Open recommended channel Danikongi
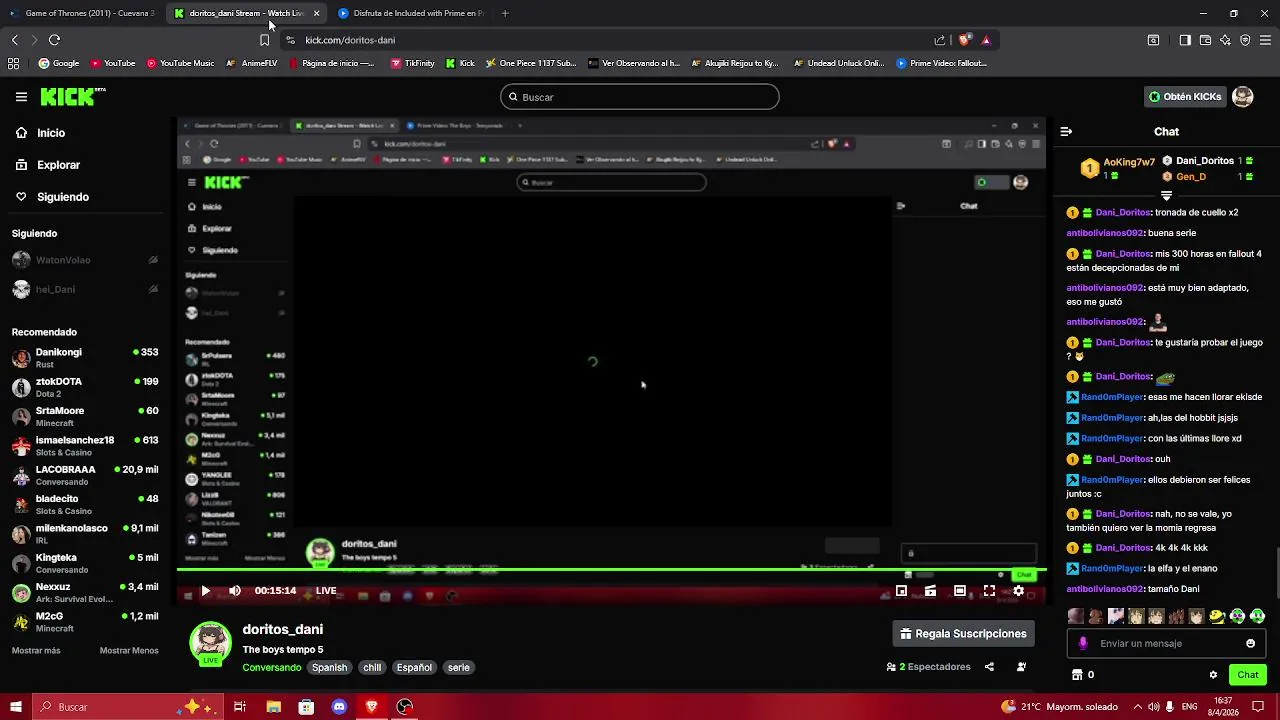This screenshot has width=1280, height=720. pos(85,358)
